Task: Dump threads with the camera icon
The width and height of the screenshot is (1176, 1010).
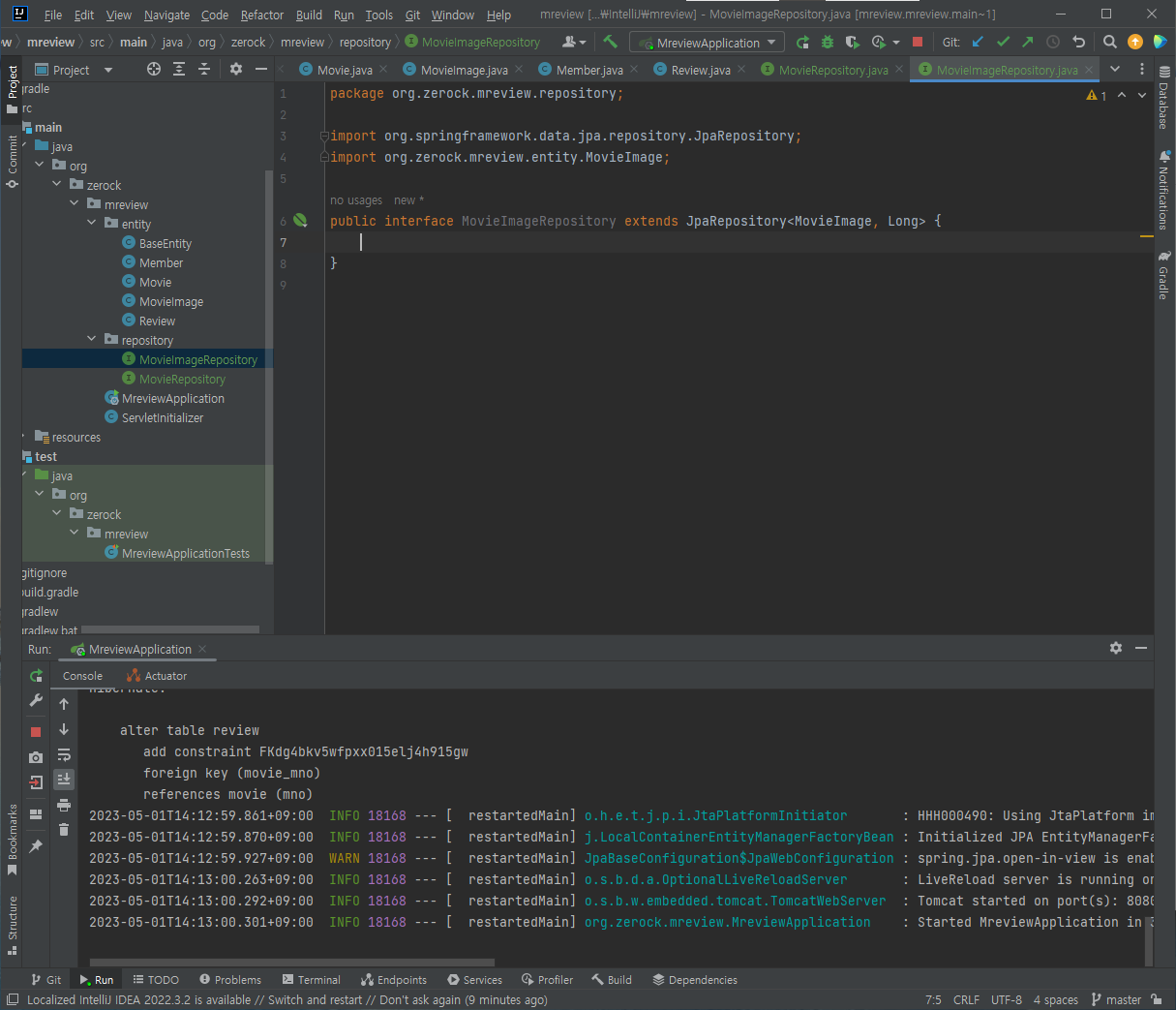Action: click(x=36, y=757)
